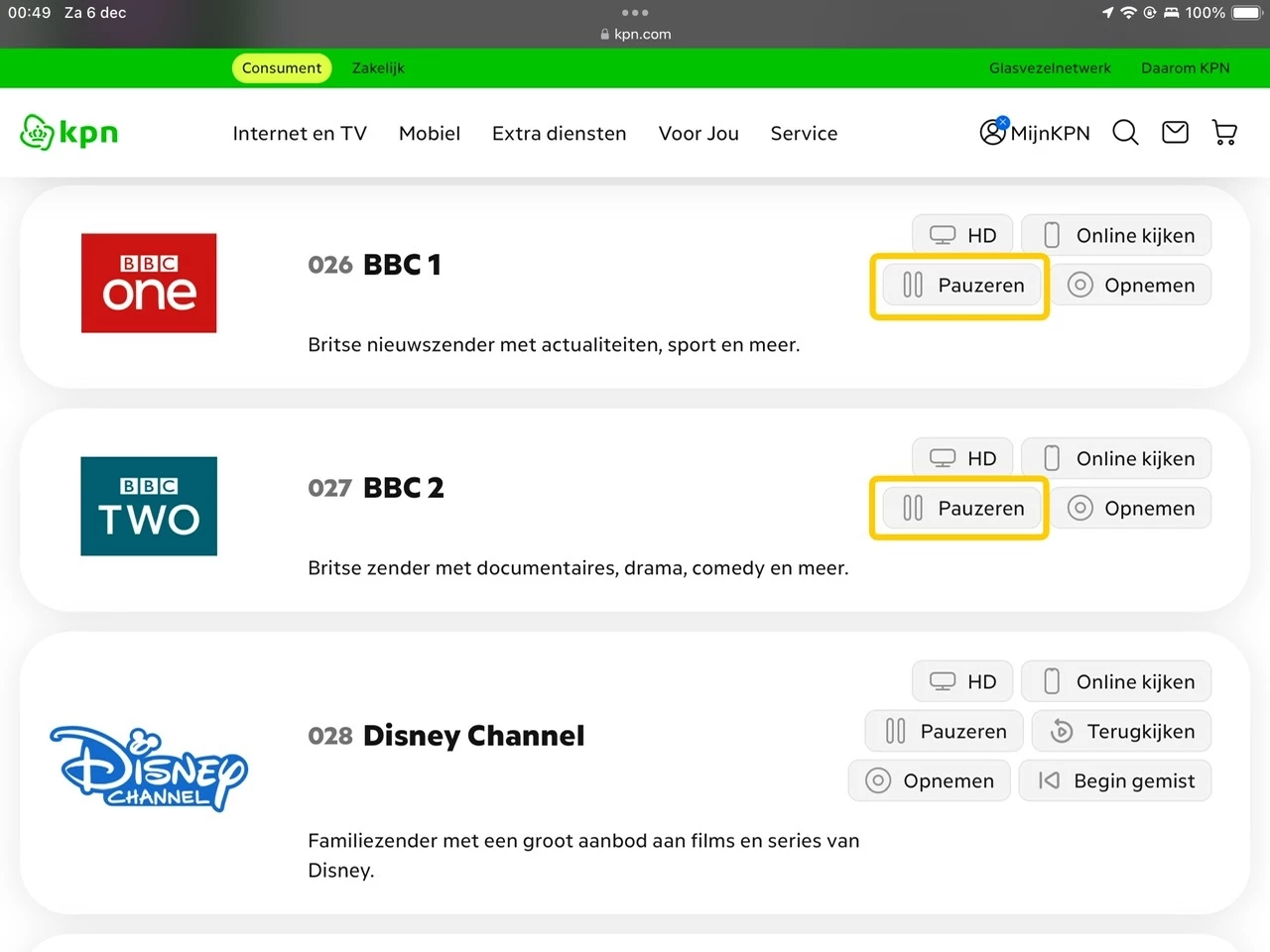Click the Disney Channel logo
The width and height of the screenshot is (1270, 952).
click(149, 770)
